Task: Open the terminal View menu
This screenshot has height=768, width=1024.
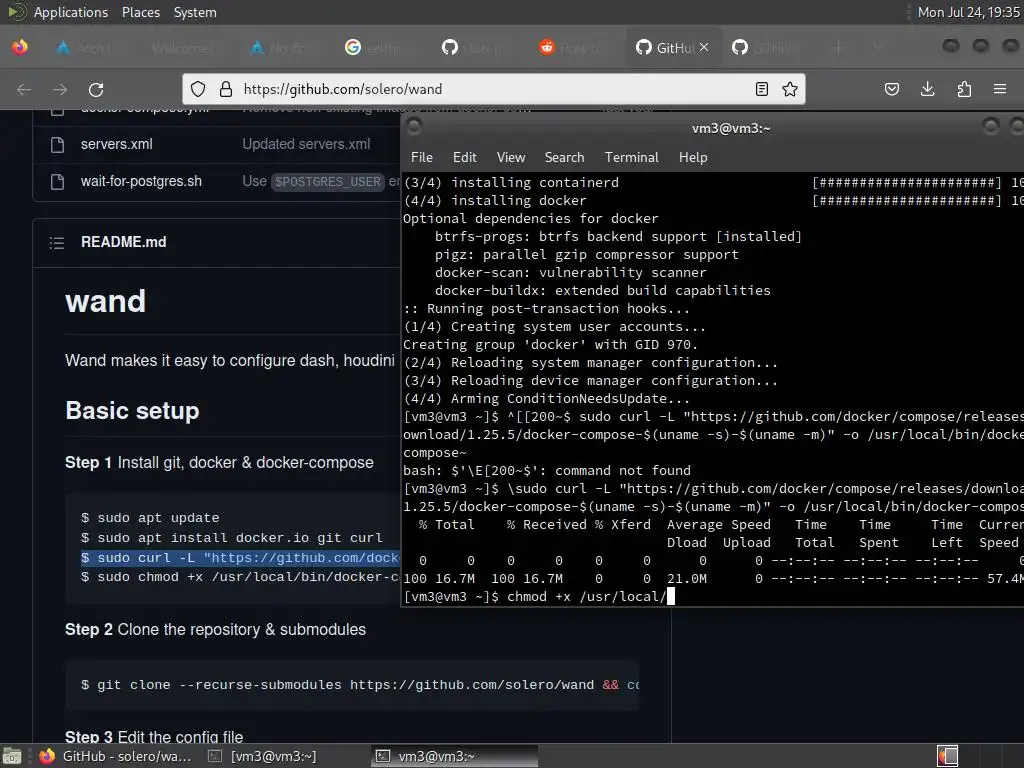Action: pos(511,157)
